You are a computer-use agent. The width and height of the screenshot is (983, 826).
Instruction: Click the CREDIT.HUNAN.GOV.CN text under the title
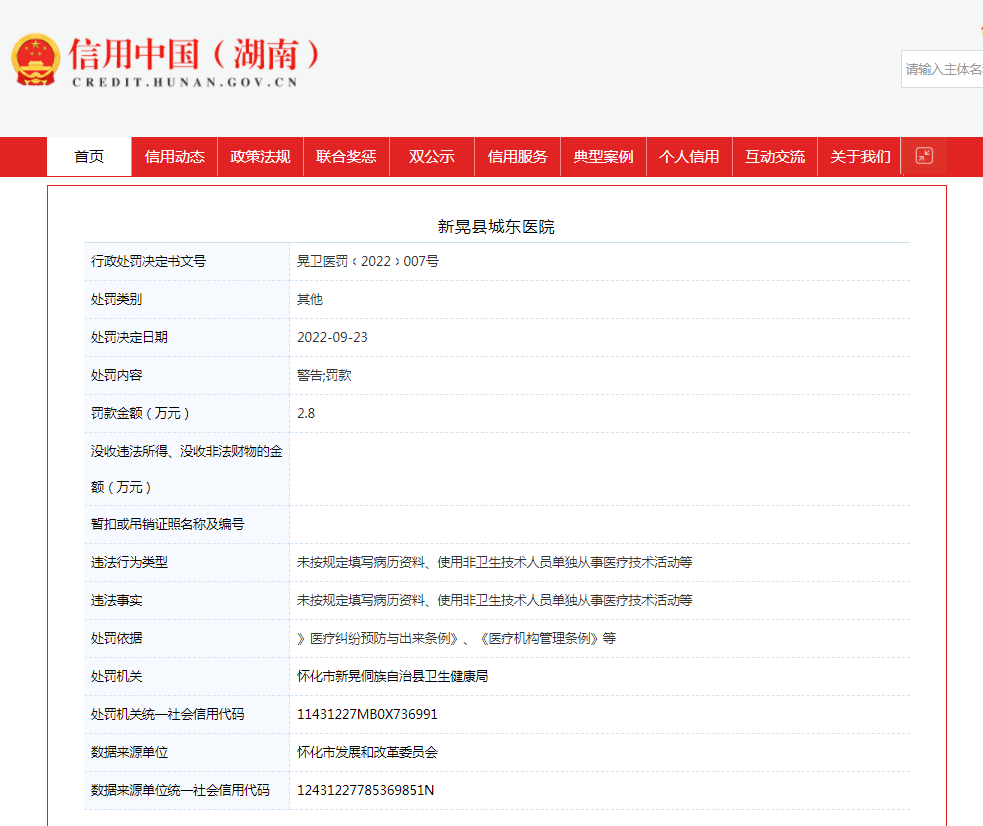click(x=185, y=82)
